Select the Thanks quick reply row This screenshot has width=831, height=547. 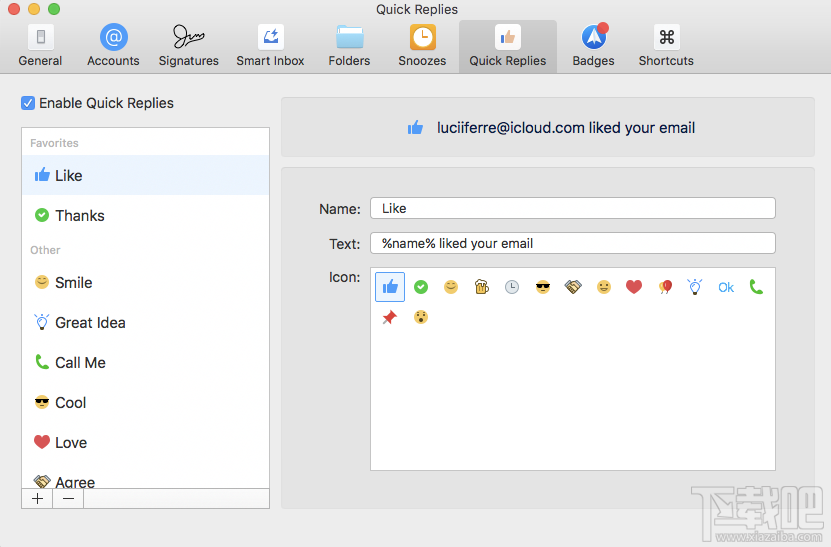(145, 216)
